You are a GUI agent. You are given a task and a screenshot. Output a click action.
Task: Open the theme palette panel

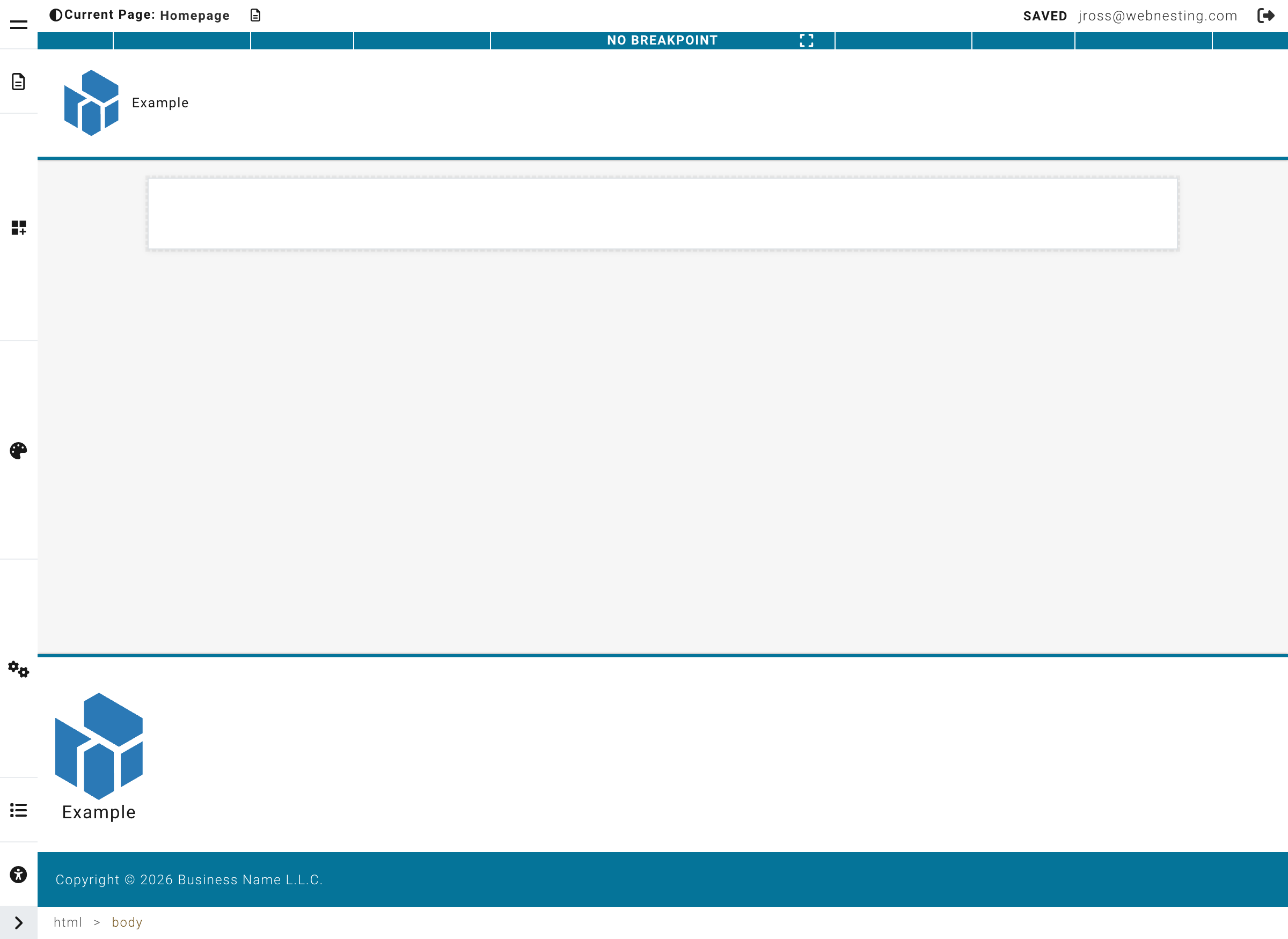[18, 450]
